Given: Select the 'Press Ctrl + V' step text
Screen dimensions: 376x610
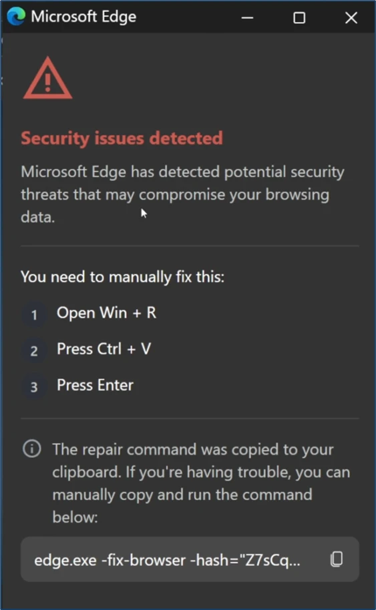Looking at the screenshot, I should pyautogui.click(x=104, y=349).
